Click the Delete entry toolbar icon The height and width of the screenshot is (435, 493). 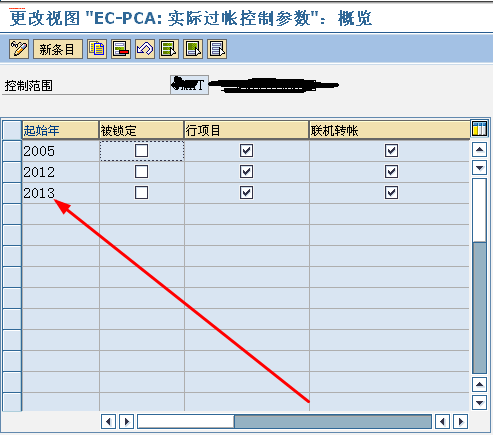point(121,49)
